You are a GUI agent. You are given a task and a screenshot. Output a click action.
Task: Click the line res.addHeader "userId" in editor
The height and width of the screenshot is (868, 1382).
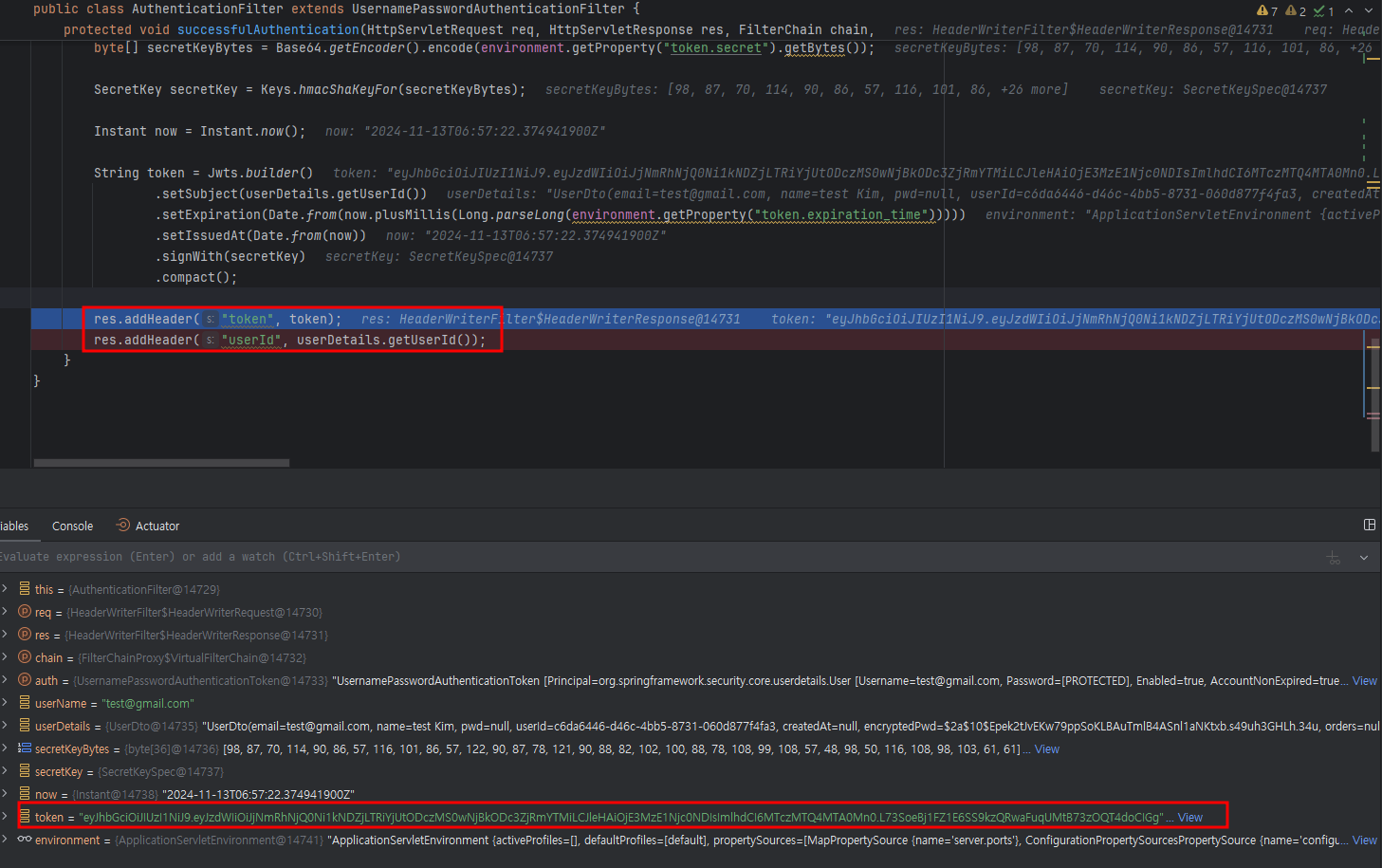(x=289, y=340)
